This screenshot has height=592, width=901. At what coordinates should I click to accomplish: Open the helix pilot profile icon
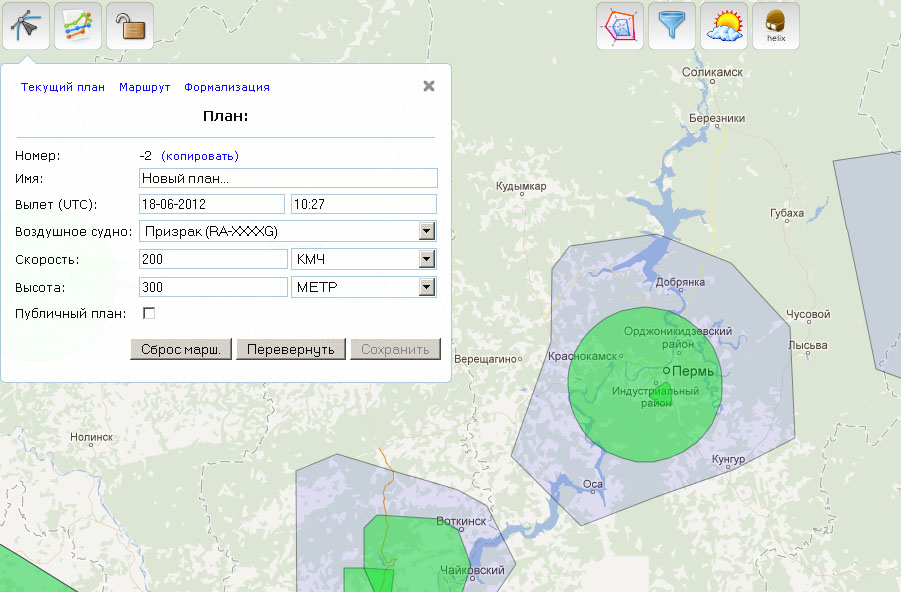[776, 26]
